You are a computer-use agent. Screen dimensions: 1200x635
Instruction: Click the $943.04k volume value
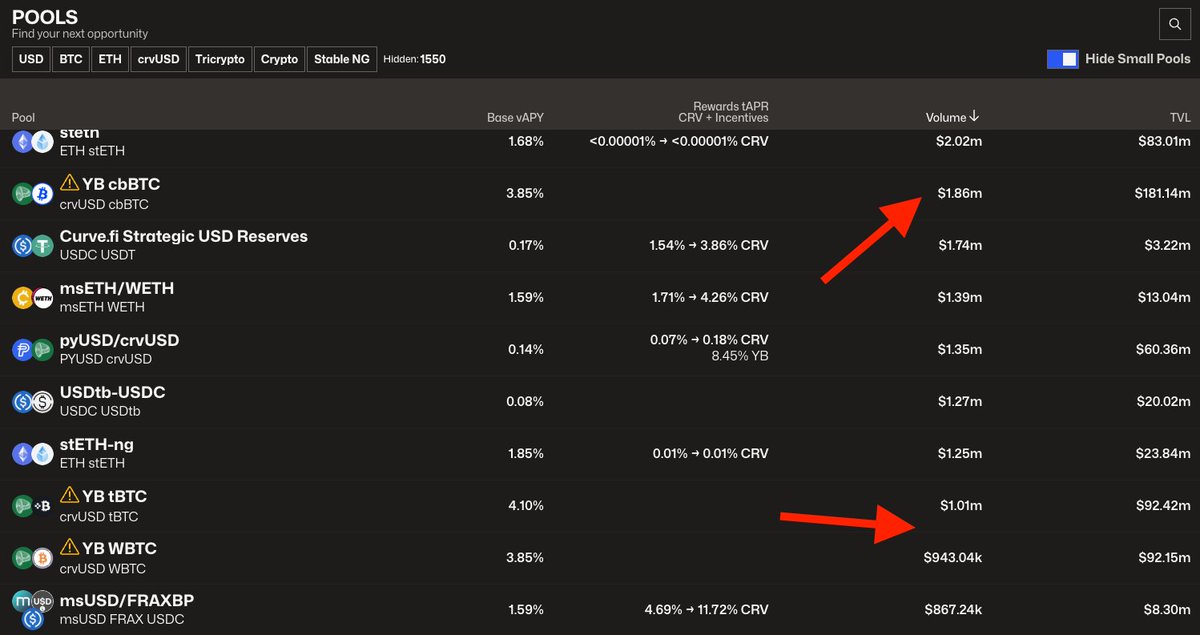tap(953, 557)
